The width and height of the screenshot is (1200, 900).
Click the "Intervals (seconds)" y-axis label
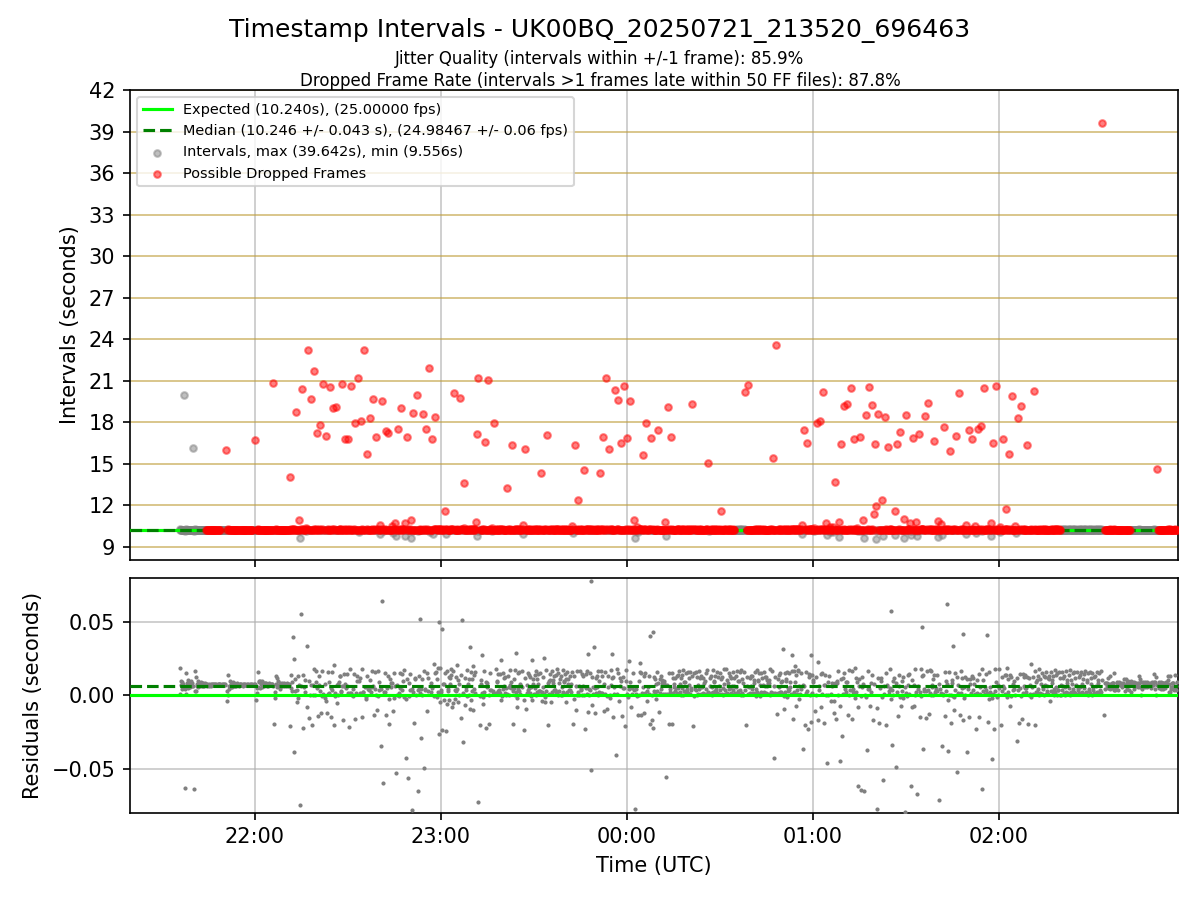(x=68, y=325)
